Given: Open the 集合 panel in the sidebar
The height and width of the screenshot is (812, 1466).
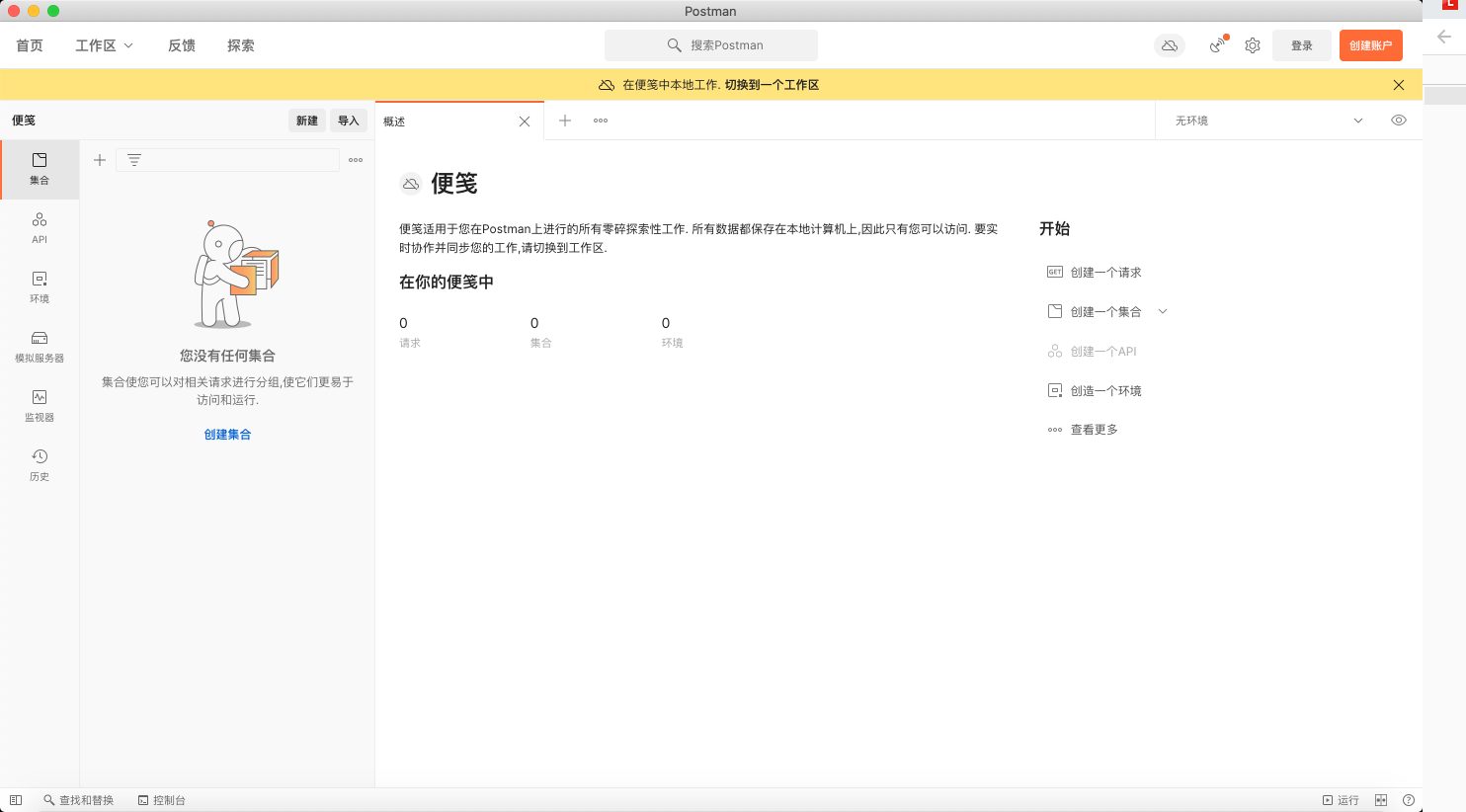Looking at the screenshot, I should point(40,168).
